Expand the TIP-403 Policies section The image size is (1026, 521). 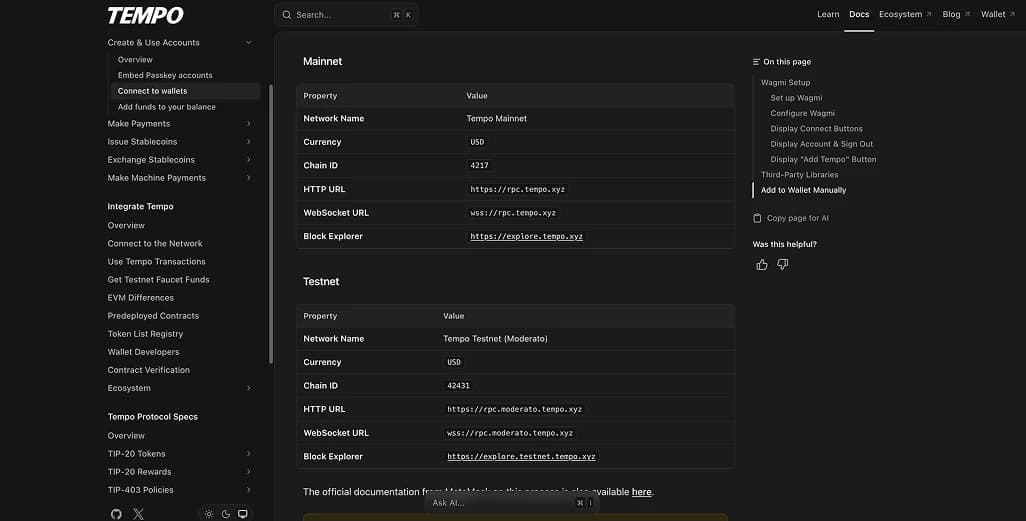click(x=249, y=490)
